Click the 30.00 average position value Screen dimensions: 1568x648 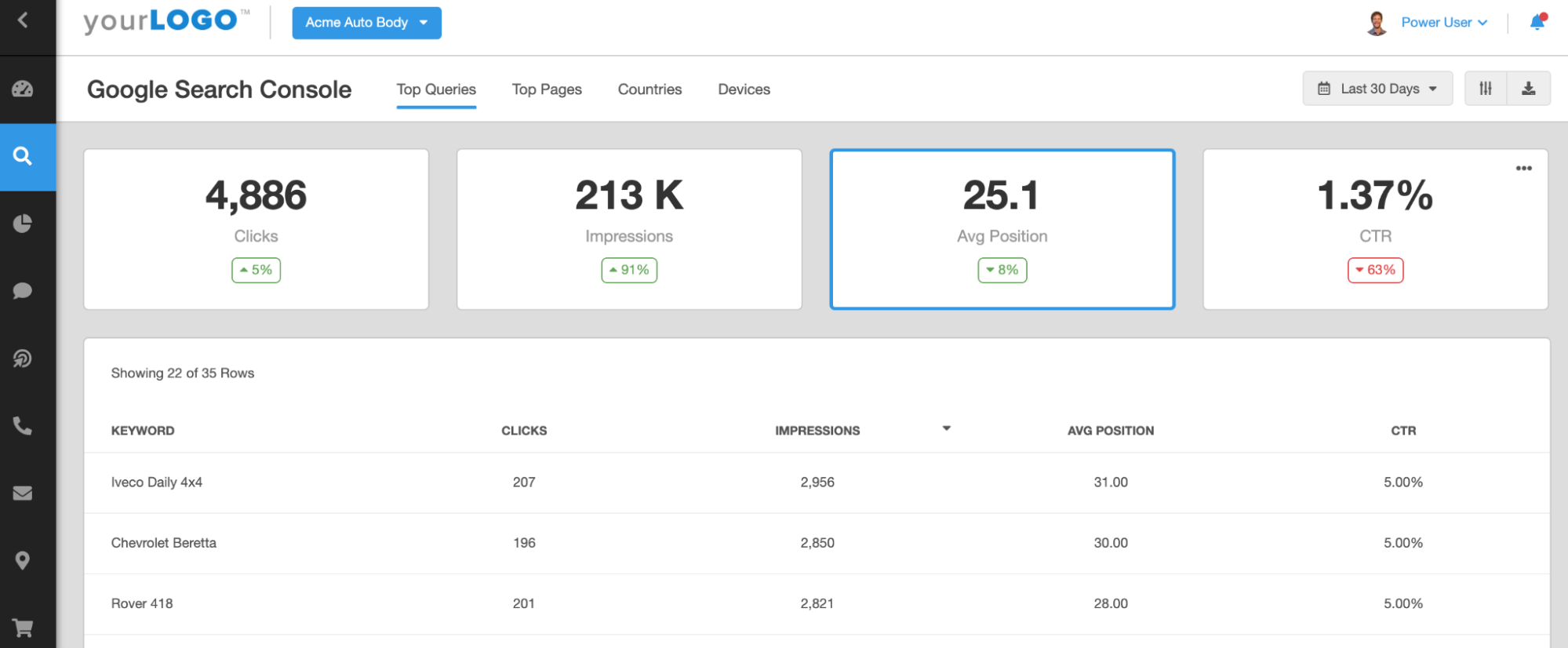point(1111,543)
